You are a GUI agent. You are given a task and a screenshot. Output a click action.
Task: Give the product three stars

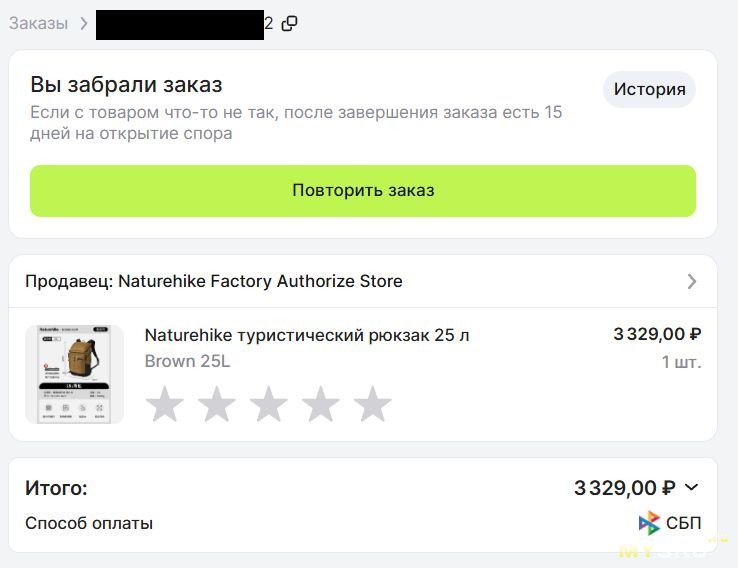click(268, 405)
